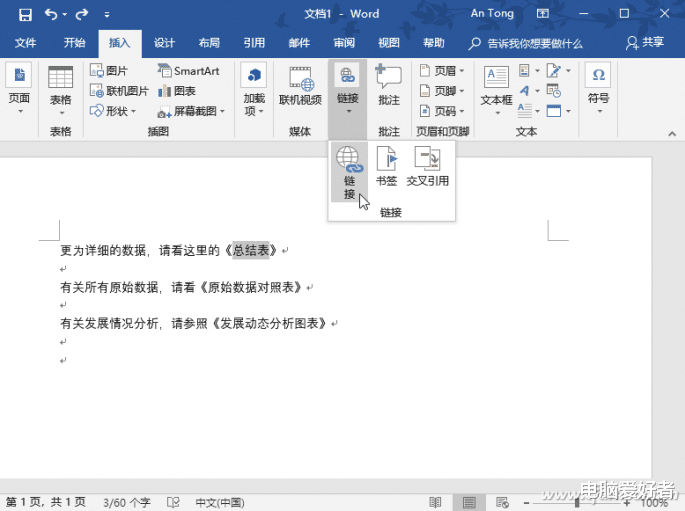Open the 页码 page number dropdown
Viewport: 685px width, 511px height.
point(442,111)
